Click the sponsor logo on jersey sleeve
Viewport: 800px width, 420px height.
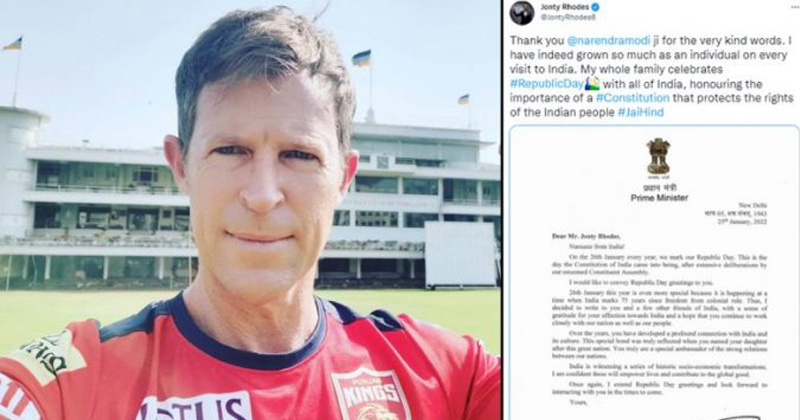[x=46, y=358]
